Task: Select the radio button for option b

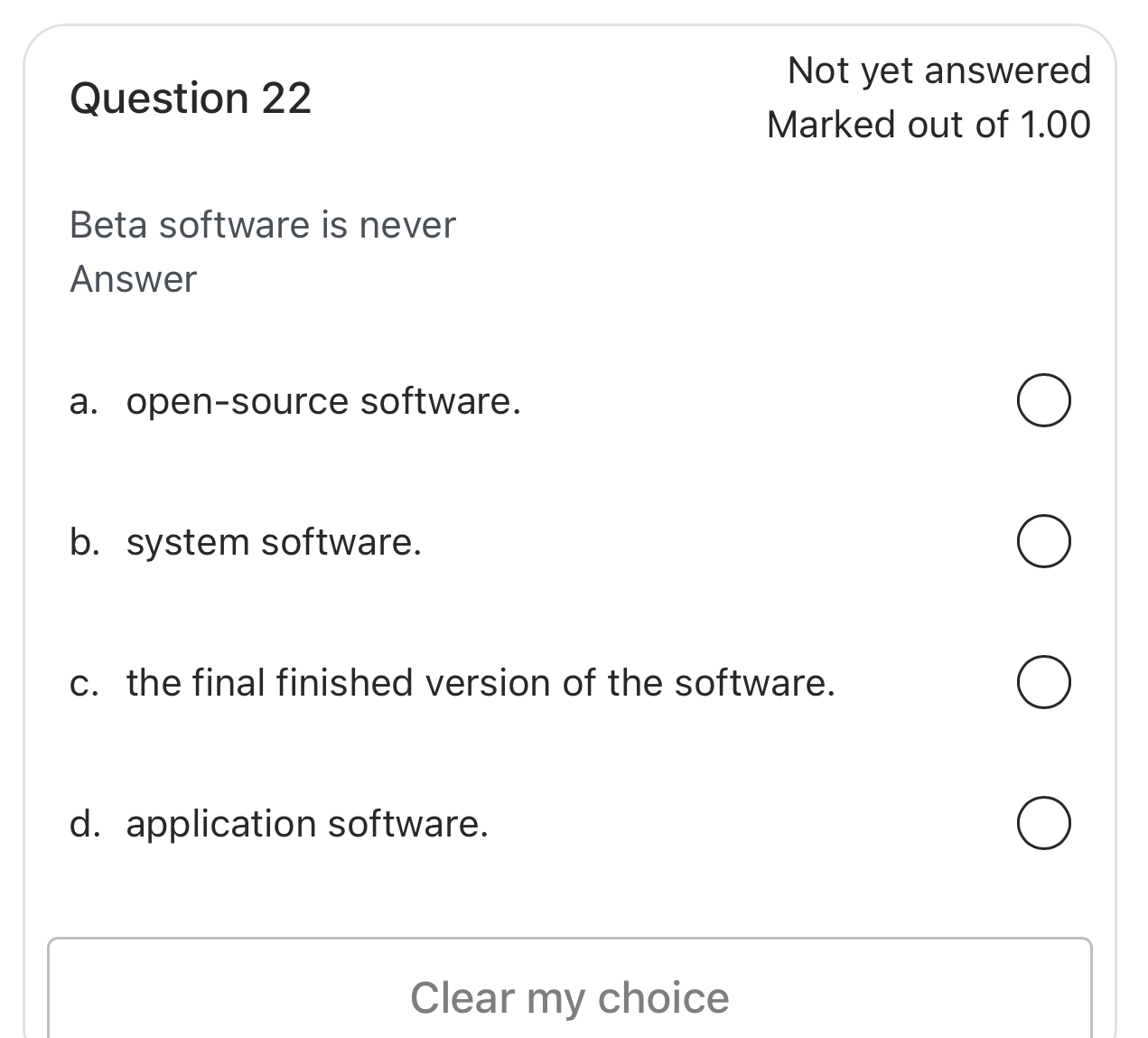Action: coord(1043,541)
